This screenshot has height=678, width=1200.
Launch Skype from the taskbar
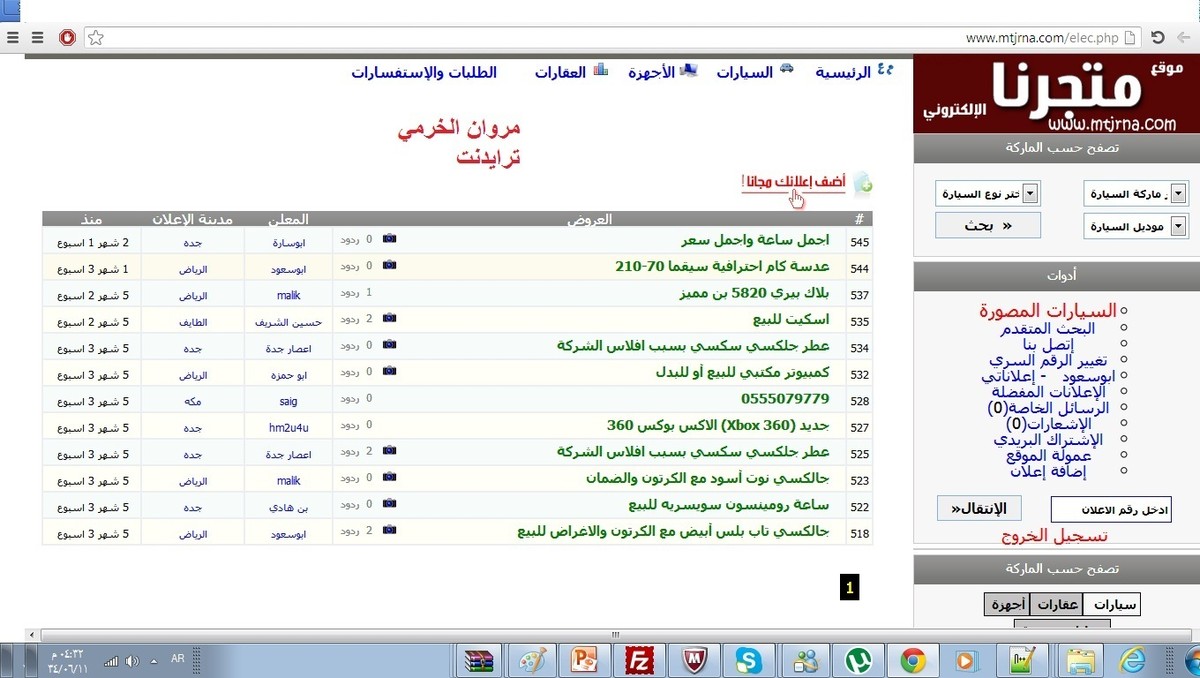tap(749, 660)
